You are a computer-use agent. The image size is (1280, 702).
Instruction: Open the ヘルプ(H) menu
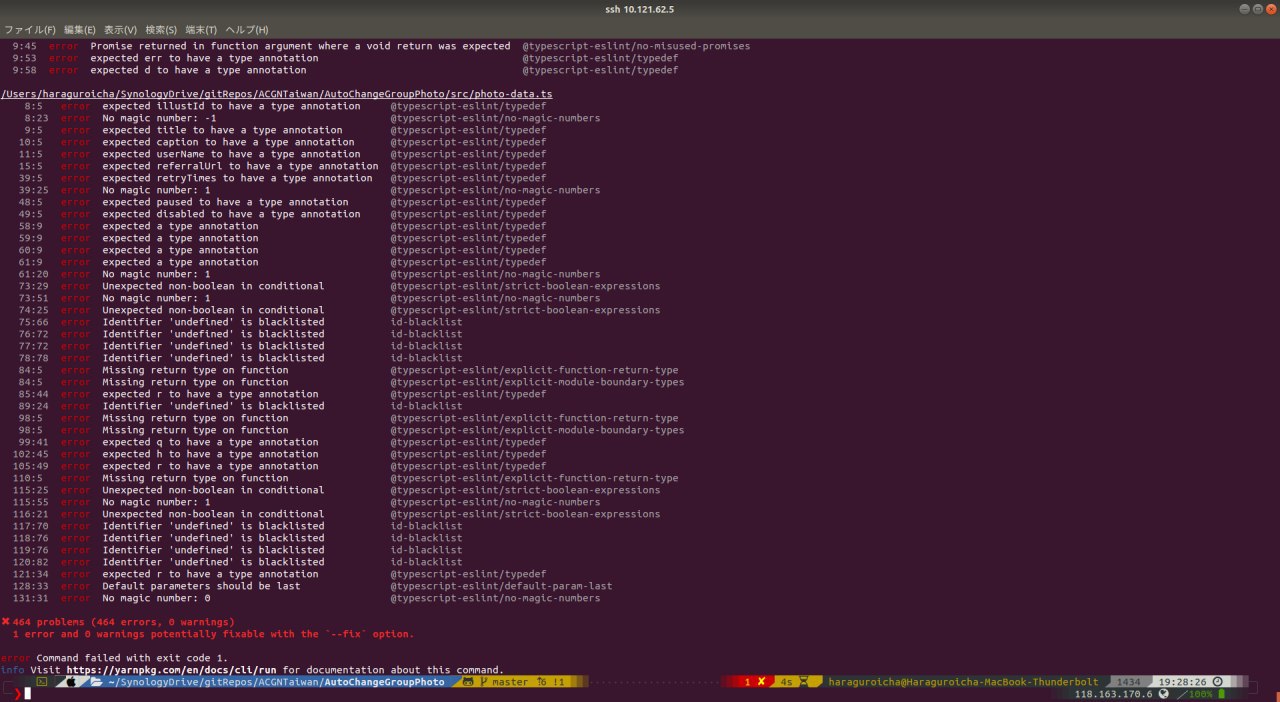(247, 30)
